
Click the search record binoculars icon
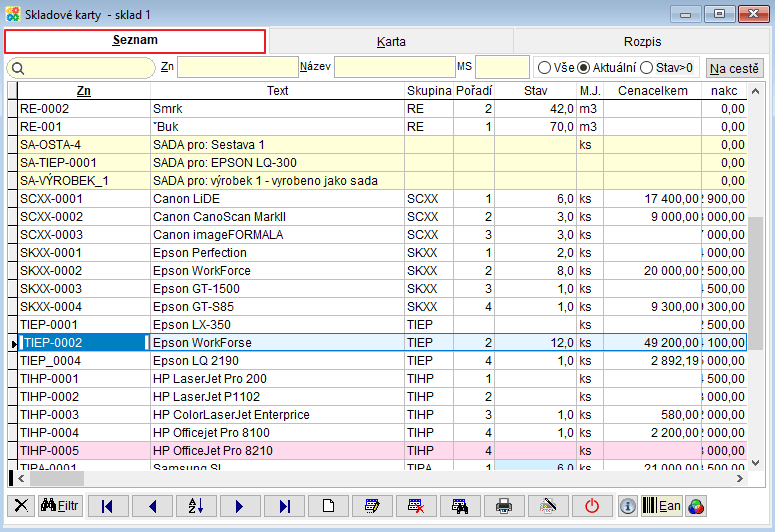tap(460, 506)
